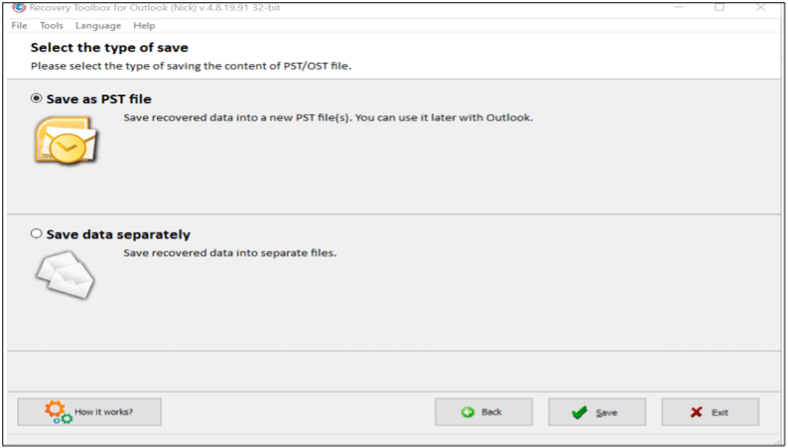The height and width of the screenshot is (448, 788).
Task: Click the Save data separately label
Action: [x=118, y=235]
